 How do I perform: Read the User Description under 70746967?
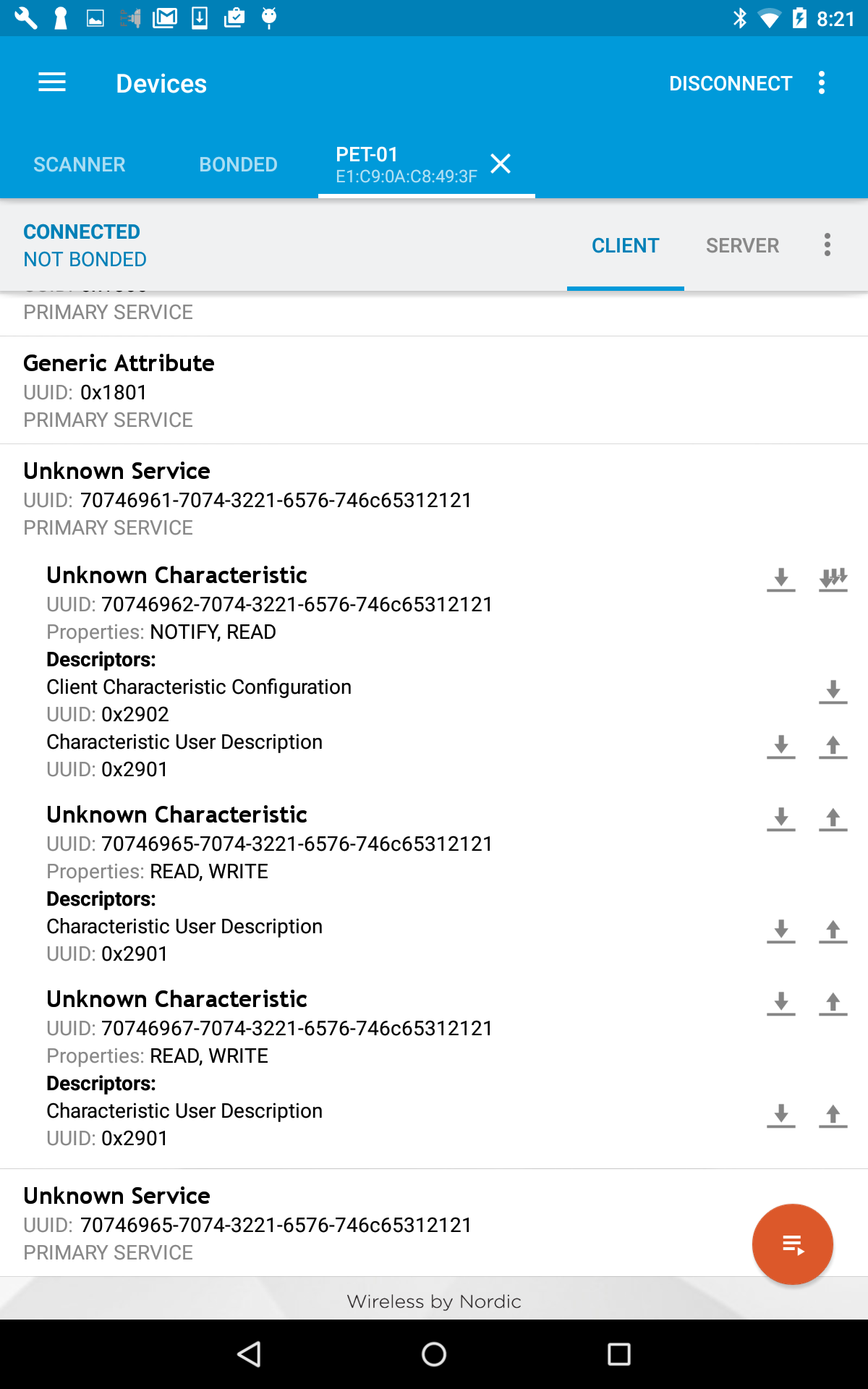pyautogui.click(x=781, y=1116)
